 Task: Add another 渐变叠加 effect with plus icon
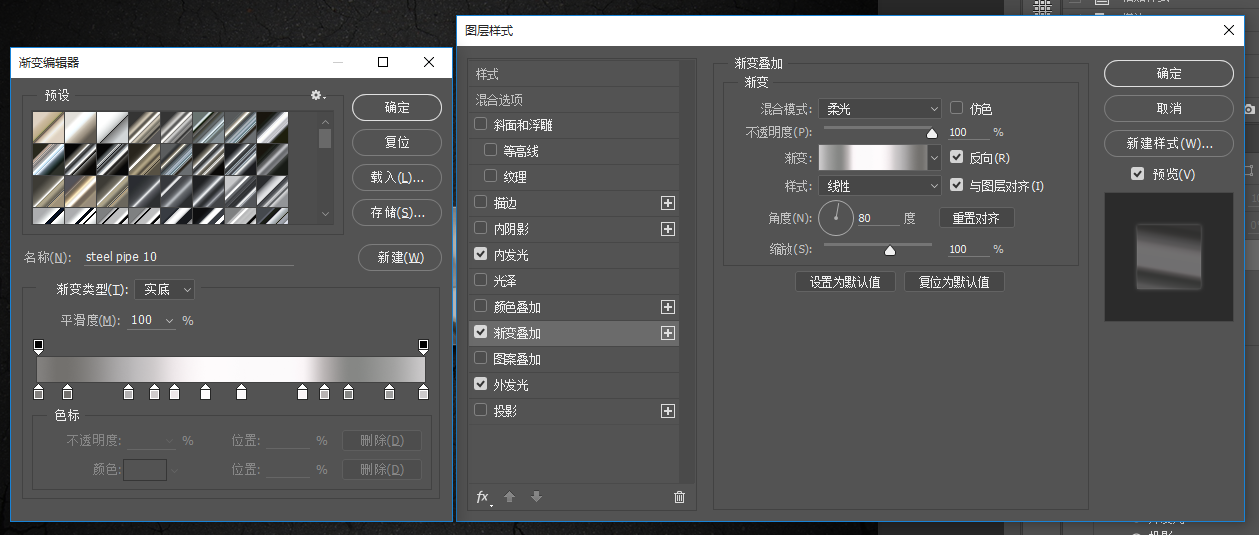click(x=668, y=333)
